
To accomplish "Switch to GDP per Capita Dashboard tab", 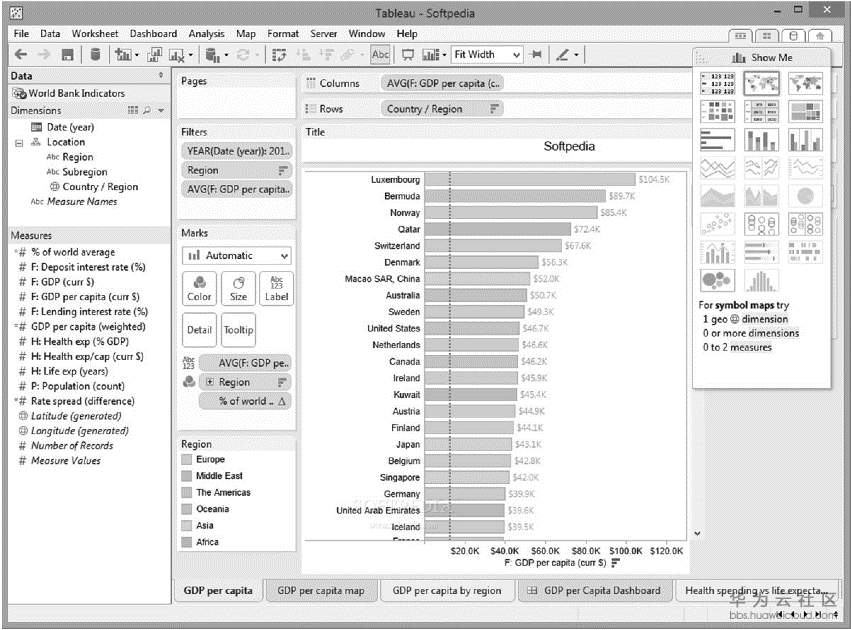I will (x=595, y=590).
